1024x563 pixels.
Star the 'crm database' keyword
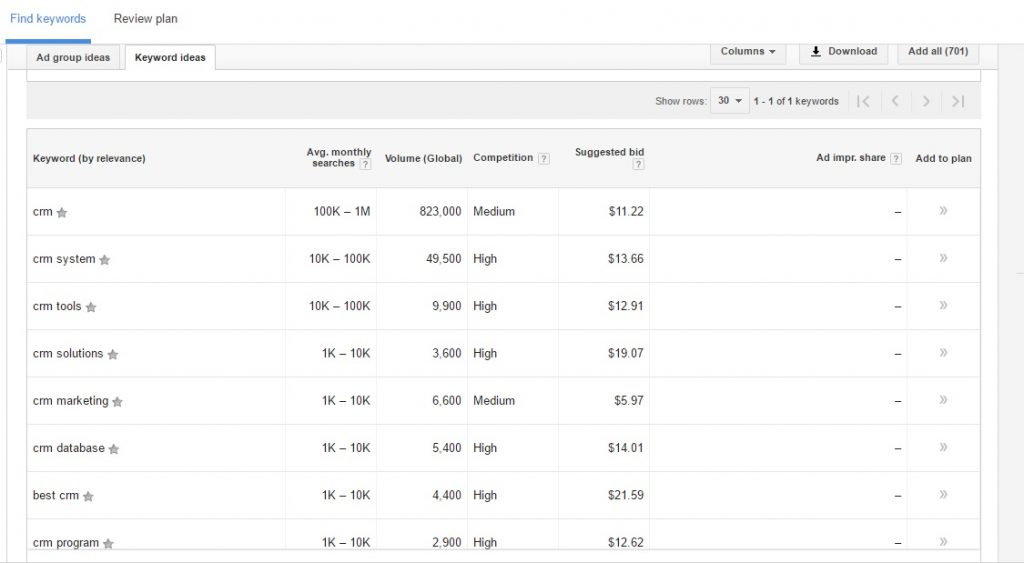point(114,449)
